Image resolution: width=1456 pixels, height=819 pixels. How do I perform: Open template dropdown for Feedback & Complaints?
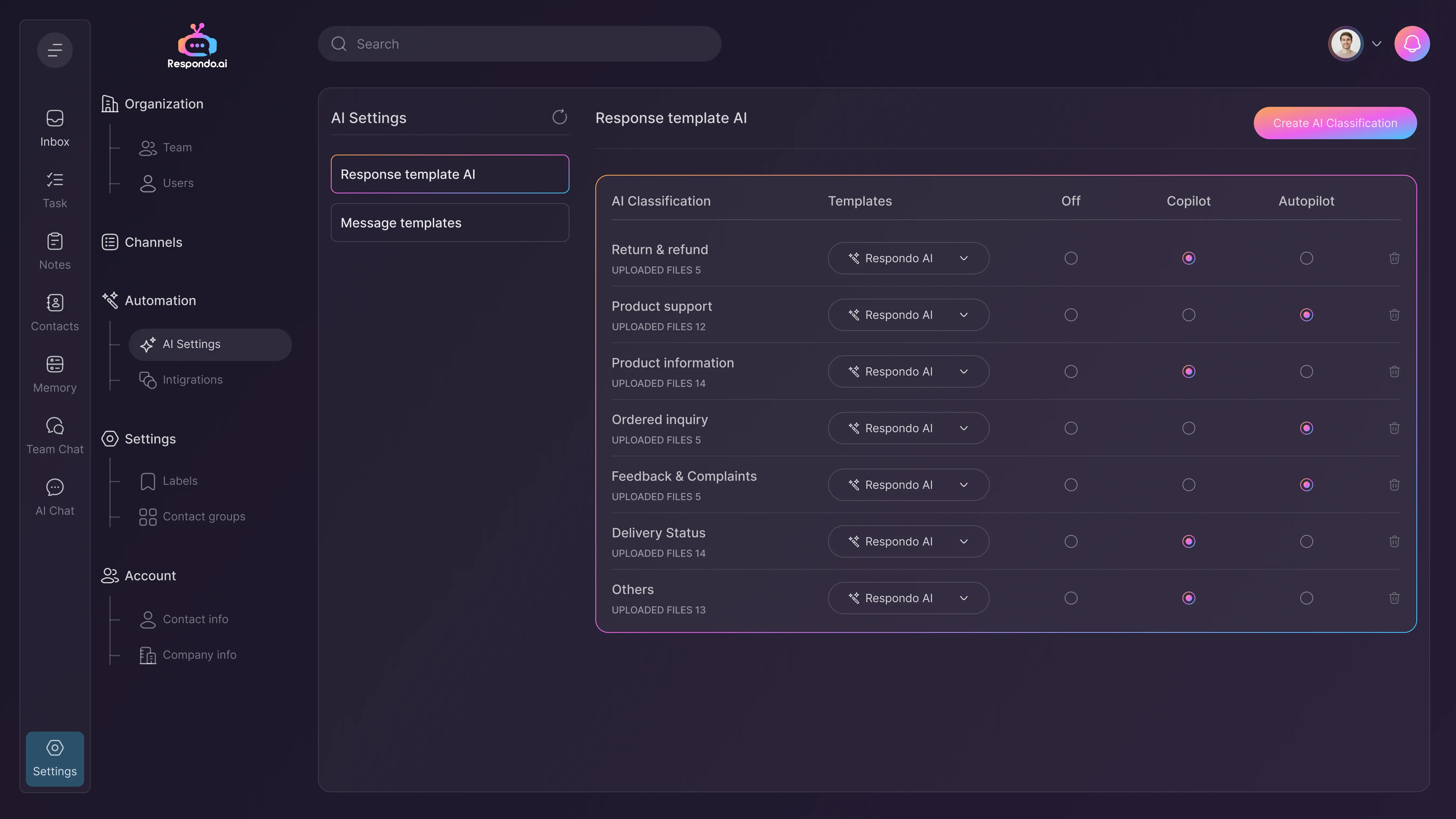pos(908,485)
